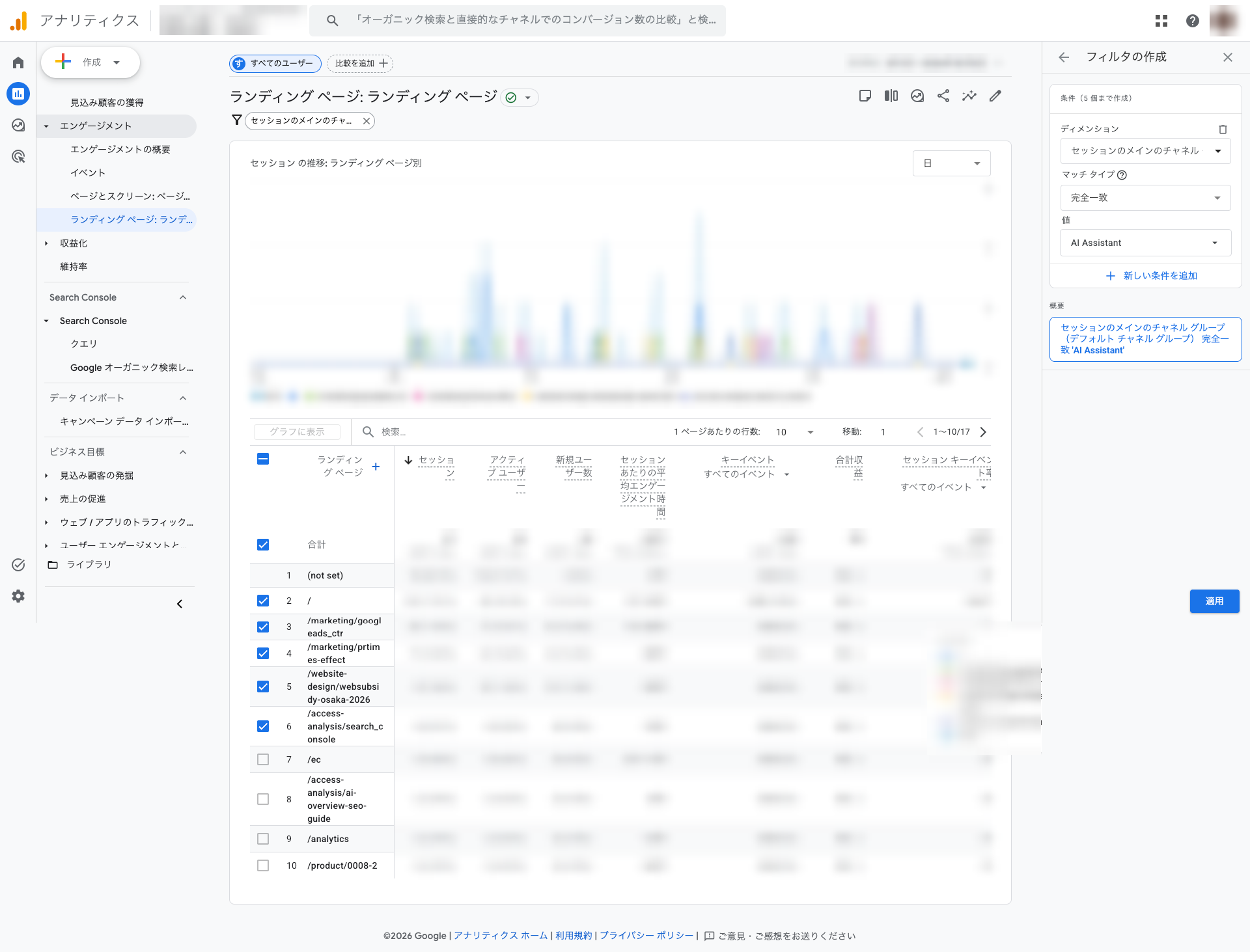1250x952 pixels.
Task: Uncheck the 合計 row checkbox
Action: [x=263, y=545]
